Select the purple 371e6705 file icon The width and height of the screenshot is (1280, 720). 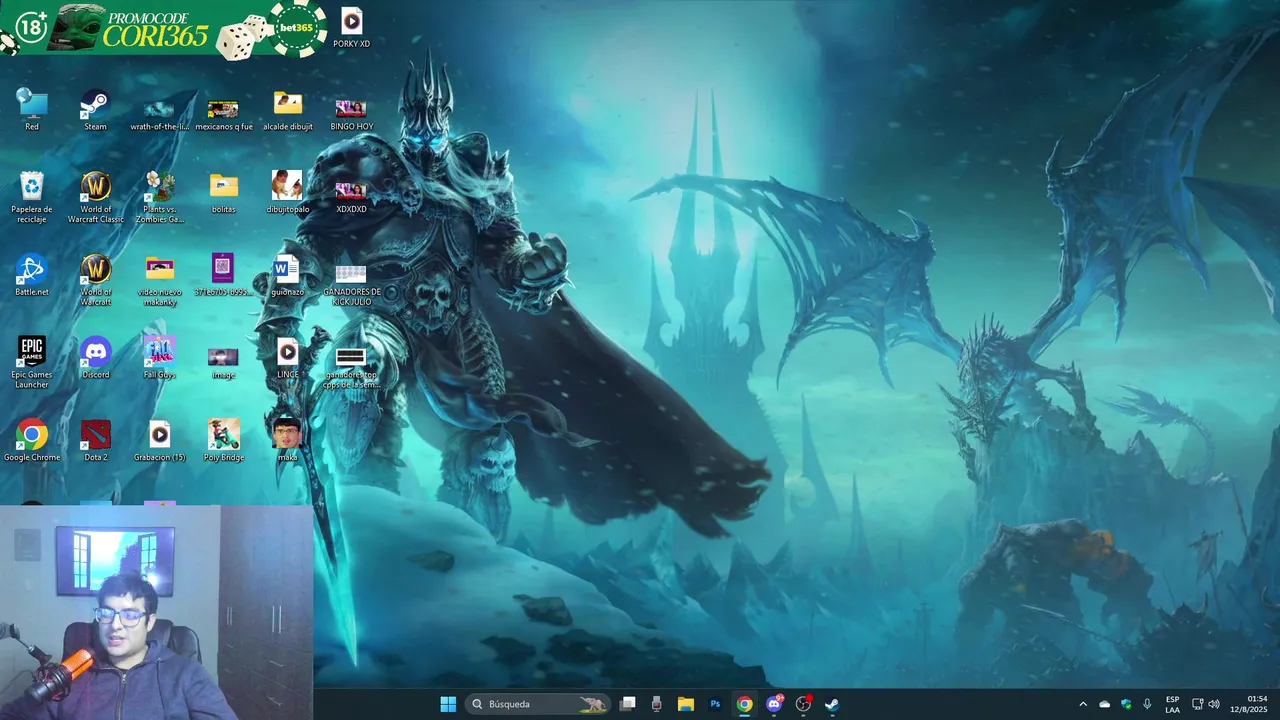pyautogui.click(x=223, y=275)
